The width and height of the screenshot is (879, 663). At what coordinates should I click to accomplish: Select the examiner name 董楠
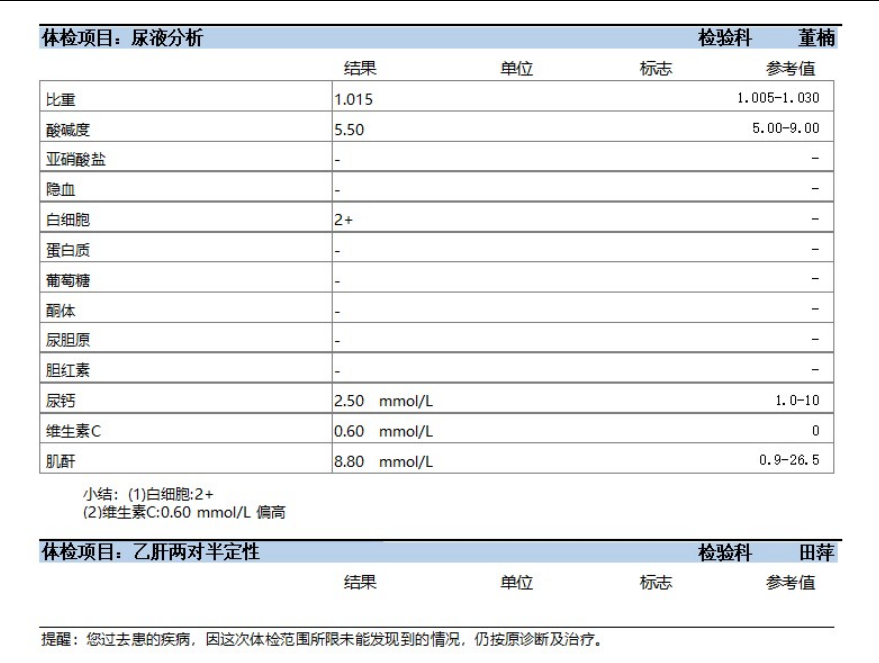pyautogui.click(x=816, y=39)
